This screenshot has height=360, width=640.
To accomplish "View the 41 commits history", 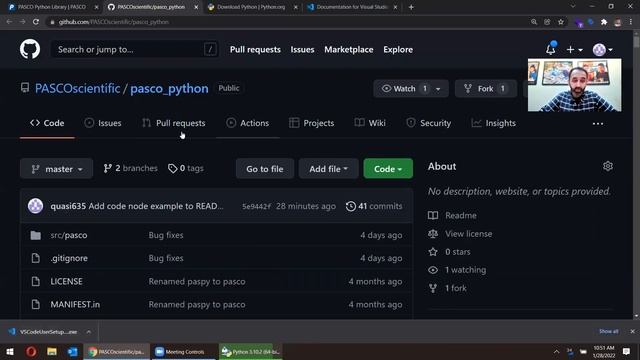I will click(374, 206).
